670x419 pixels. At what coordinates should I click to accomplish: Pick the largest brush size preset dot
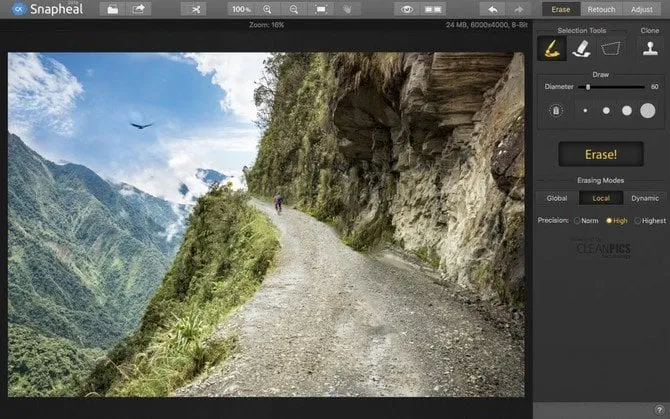[x=648, y=110]
